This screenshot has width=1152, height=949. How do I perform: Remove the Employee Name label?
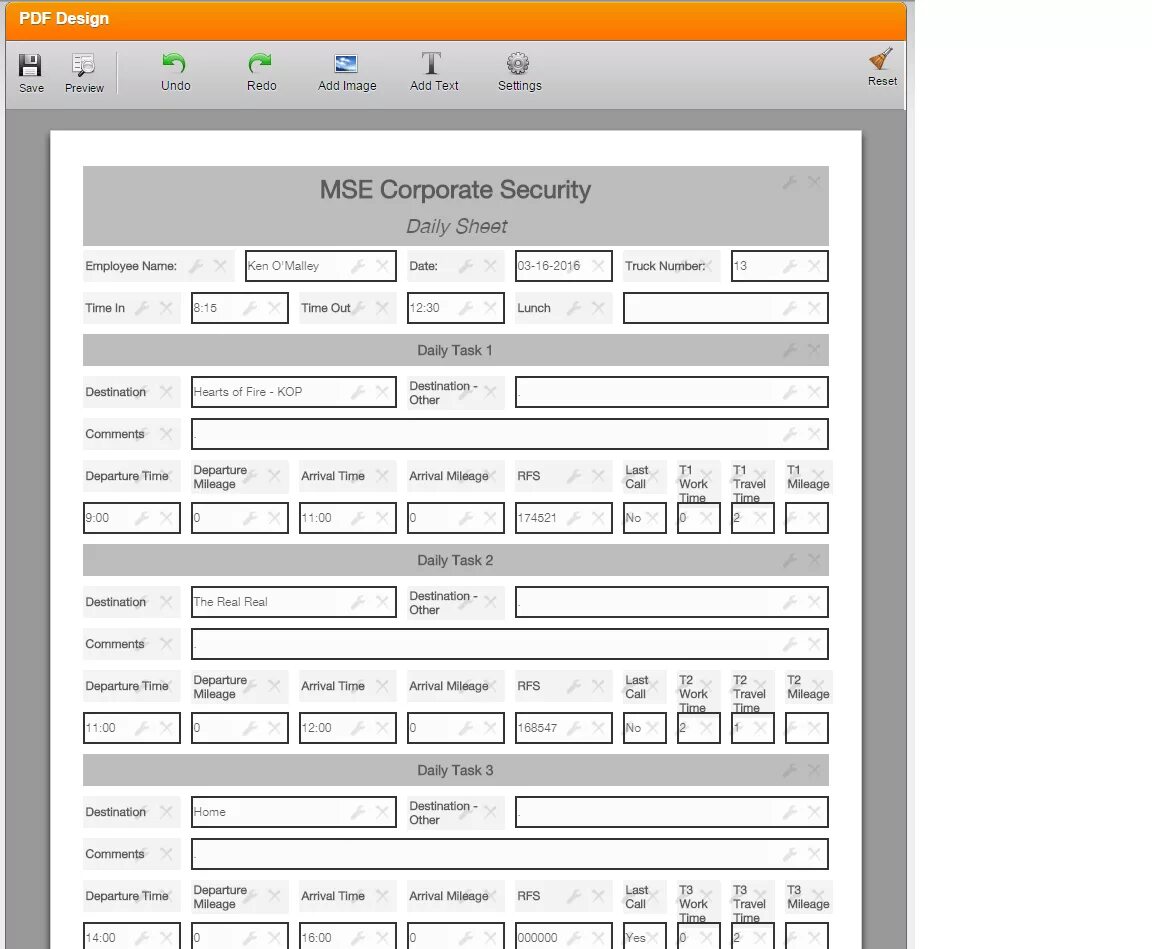click(220, 266)
